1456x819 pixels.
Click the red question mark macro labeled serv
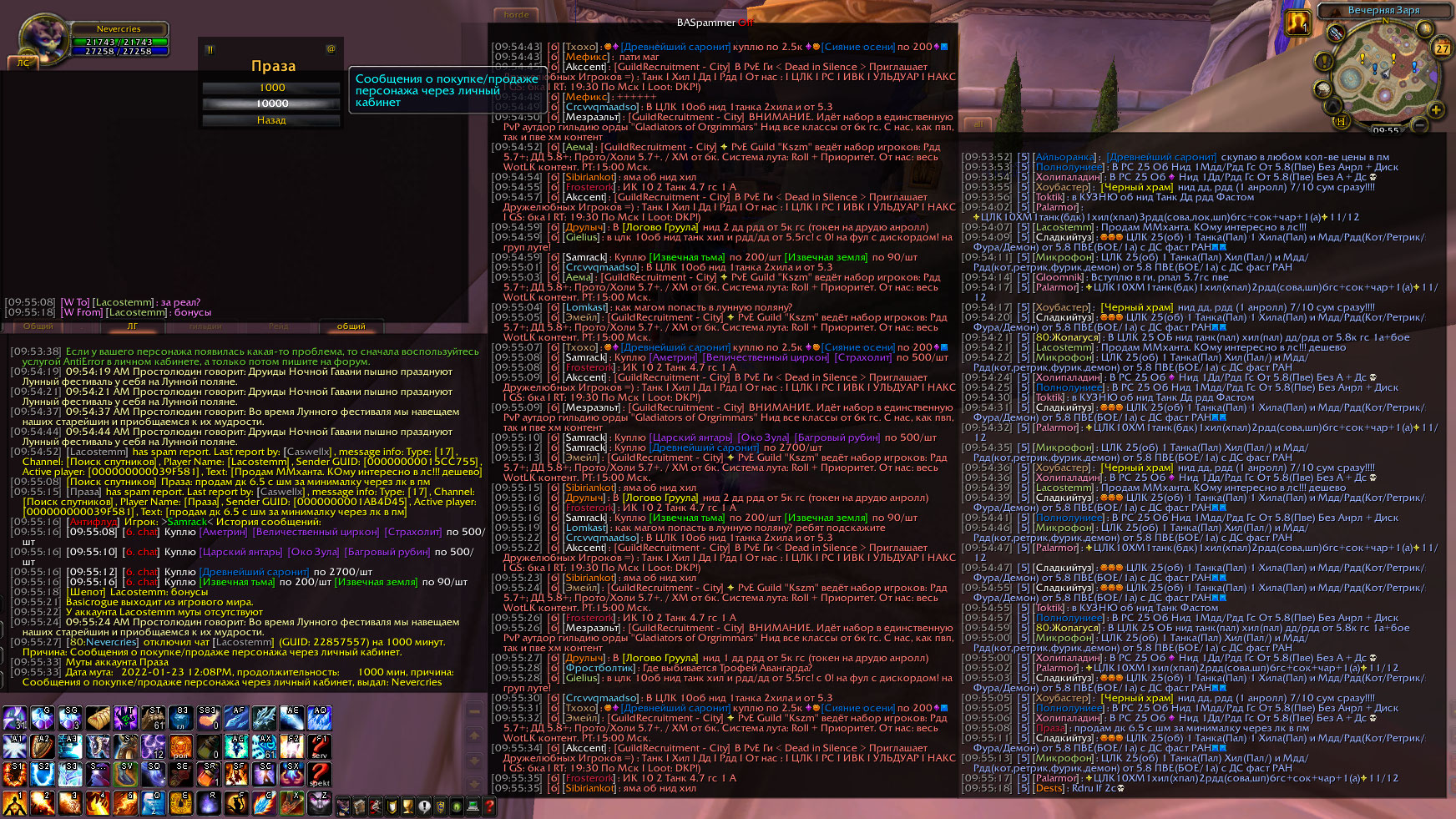[x=319, y=746]
